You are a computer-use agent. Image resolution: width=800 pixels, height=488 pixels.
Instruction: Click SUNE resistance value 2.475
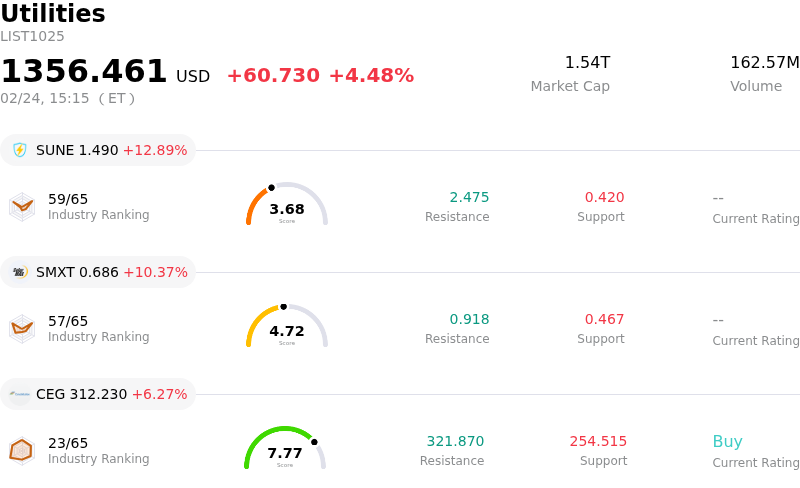(469, 197)
